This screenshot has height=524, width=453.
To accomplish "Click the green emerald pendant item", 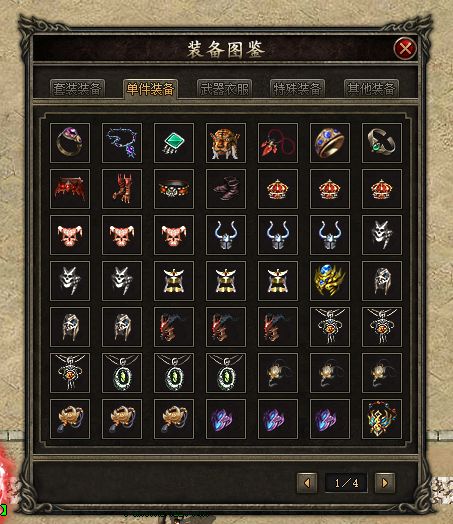I will 174,143.
